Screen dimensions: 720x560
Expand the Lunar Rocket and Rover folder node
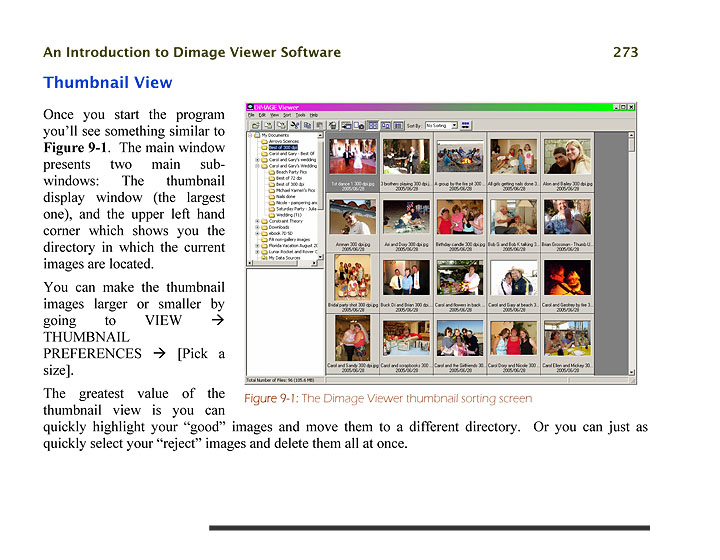click(x=257, y=252)
